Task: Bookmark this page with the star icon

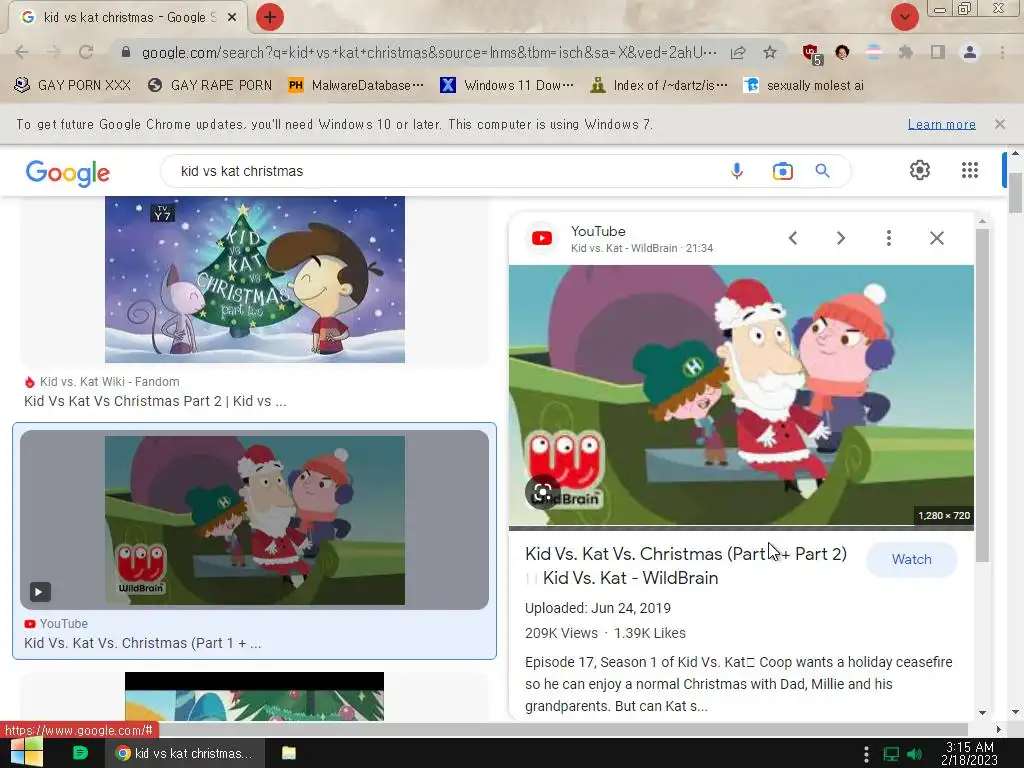Action: (770, 52)
